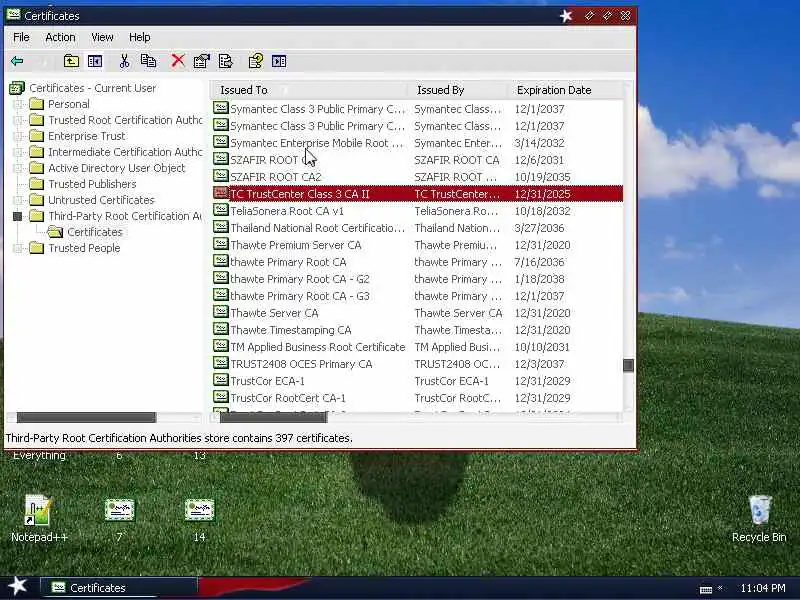Expand the Trusted People node
Image resolution: width=800 pixels, height=600 pixels.
18,248
